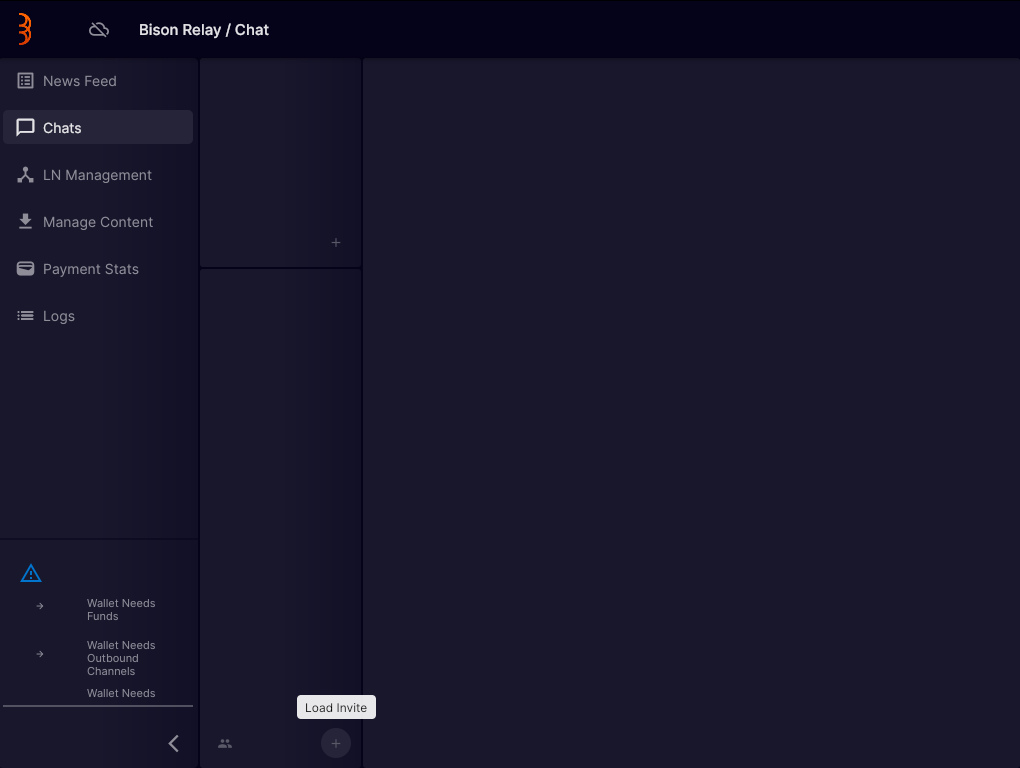Screen dimensions: 1020x768
Task: Click the Manage Content download icon
Action: pos(25,222)
